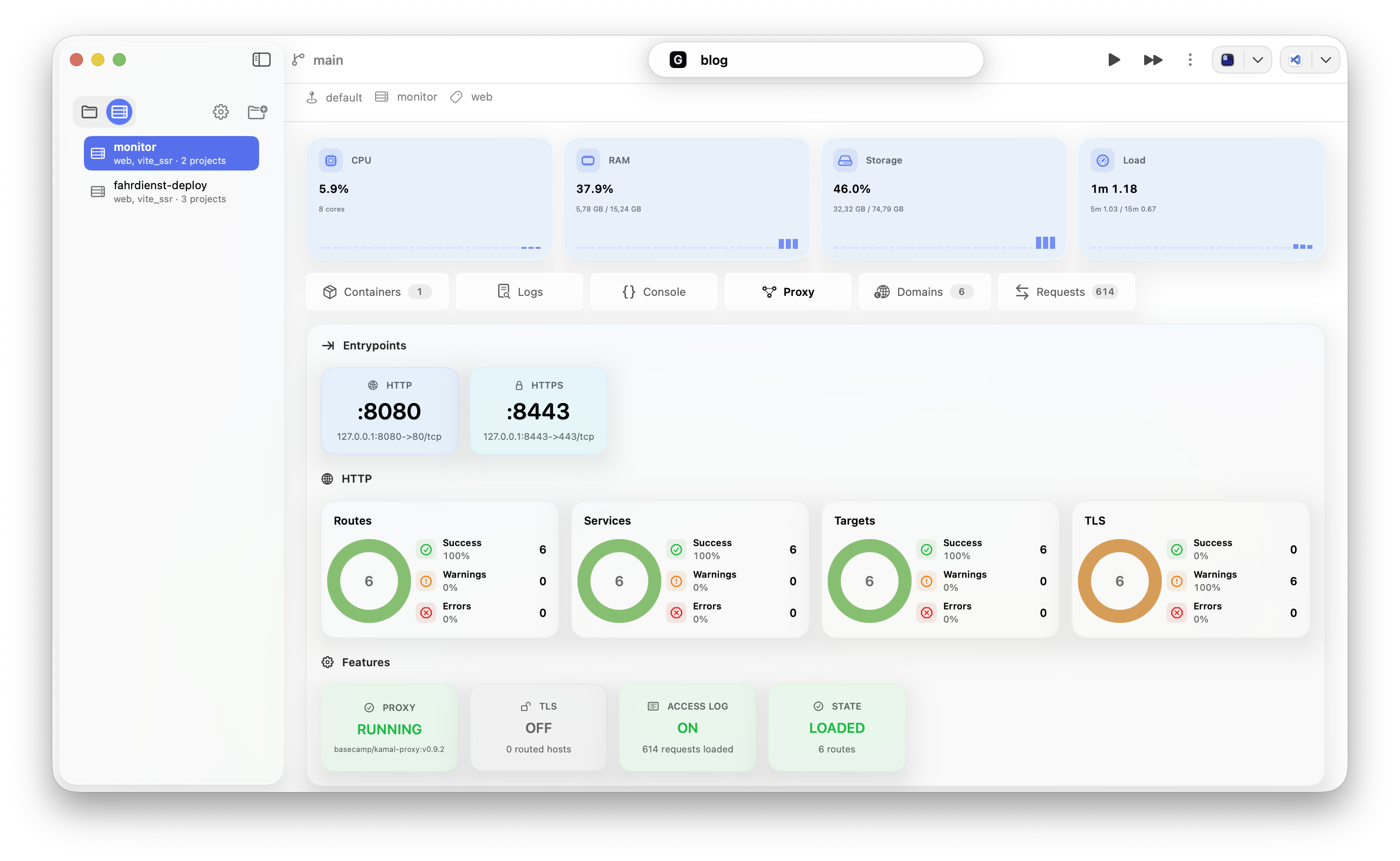Select the monitor server in sidebar

click(x=172, y=153)
